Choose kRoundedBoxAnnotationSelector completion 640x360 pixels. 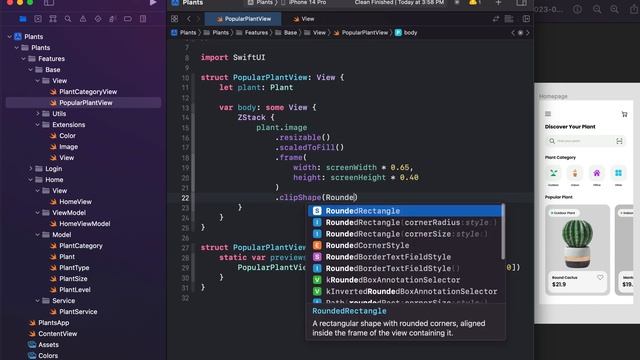(x=405, y=280)
